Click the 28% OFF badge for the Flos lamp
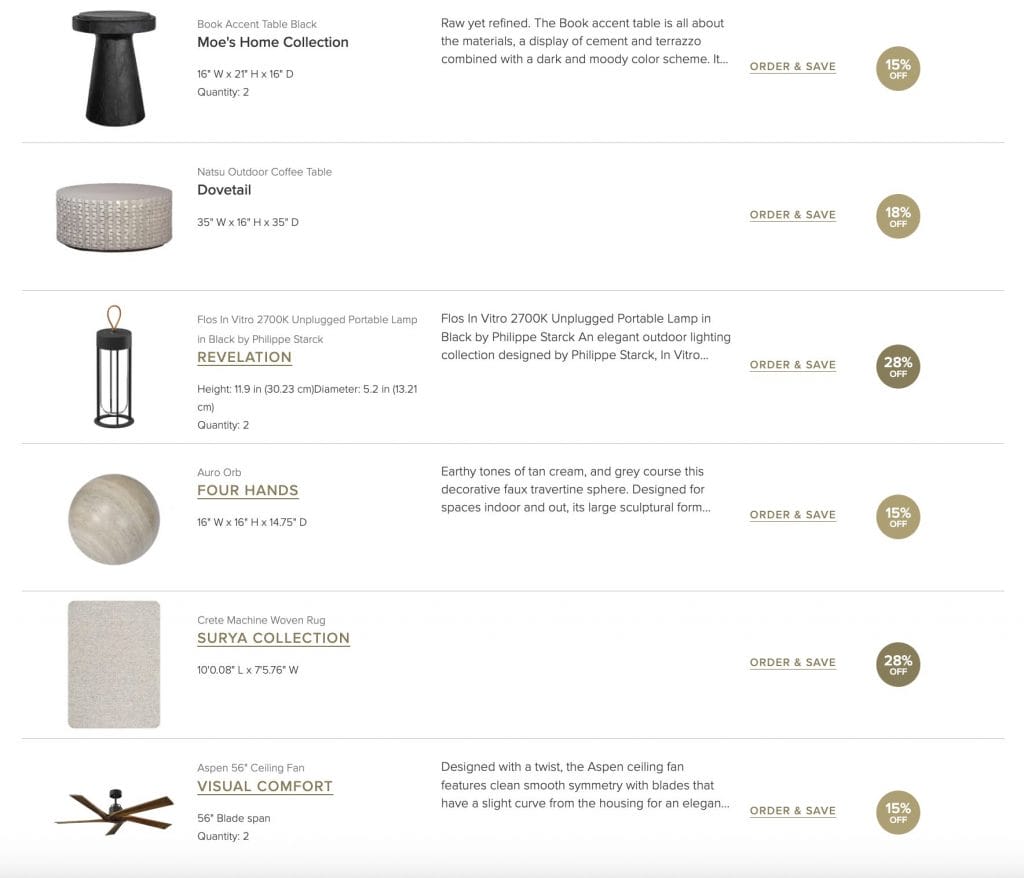This screenshot has width=1024, height=878. 897,366
